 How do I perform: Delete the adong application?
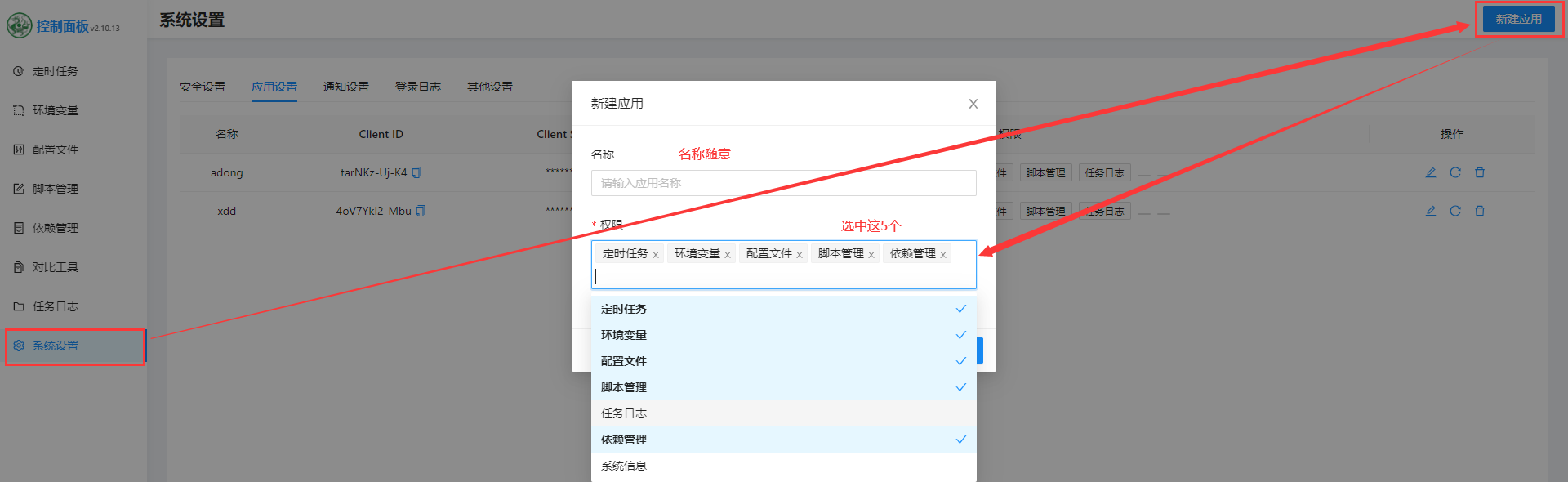pyautogui.click(x=1480, y=172)
